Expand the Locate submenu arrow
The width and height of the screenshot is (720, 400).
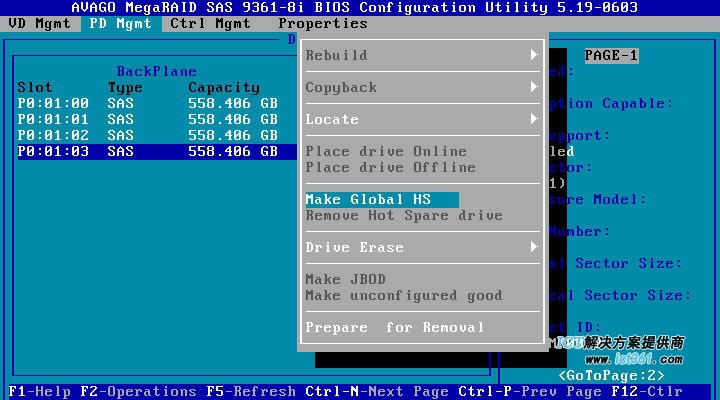[x=534, y=119]
